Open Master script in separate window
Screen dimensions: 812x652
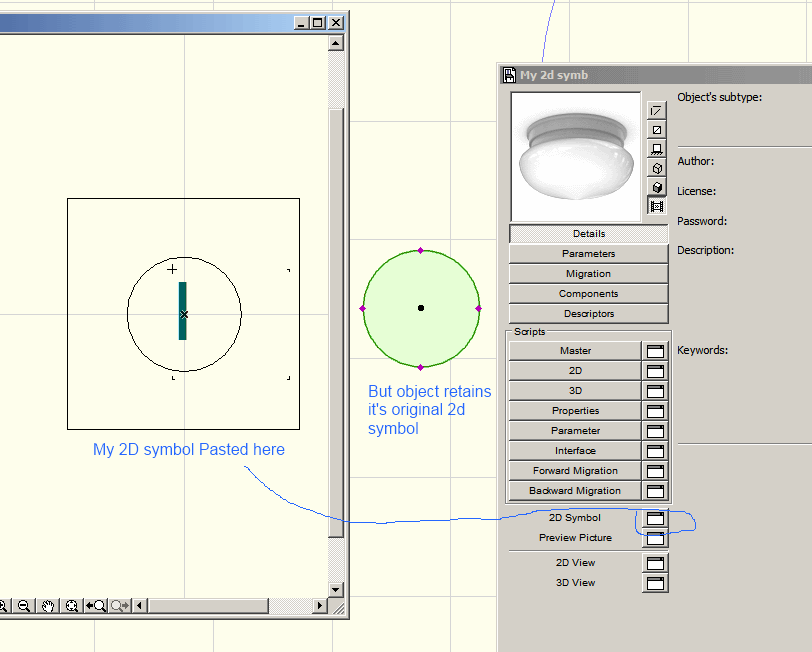tap(656, 351)
